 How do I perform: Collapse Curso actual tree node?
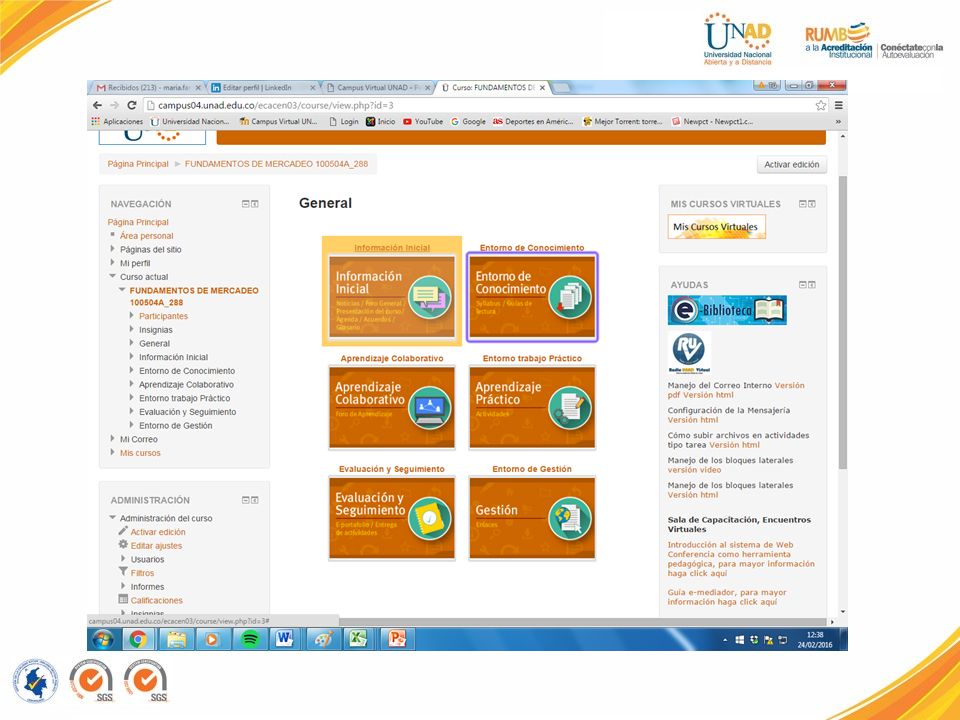[x=113, y=276]
